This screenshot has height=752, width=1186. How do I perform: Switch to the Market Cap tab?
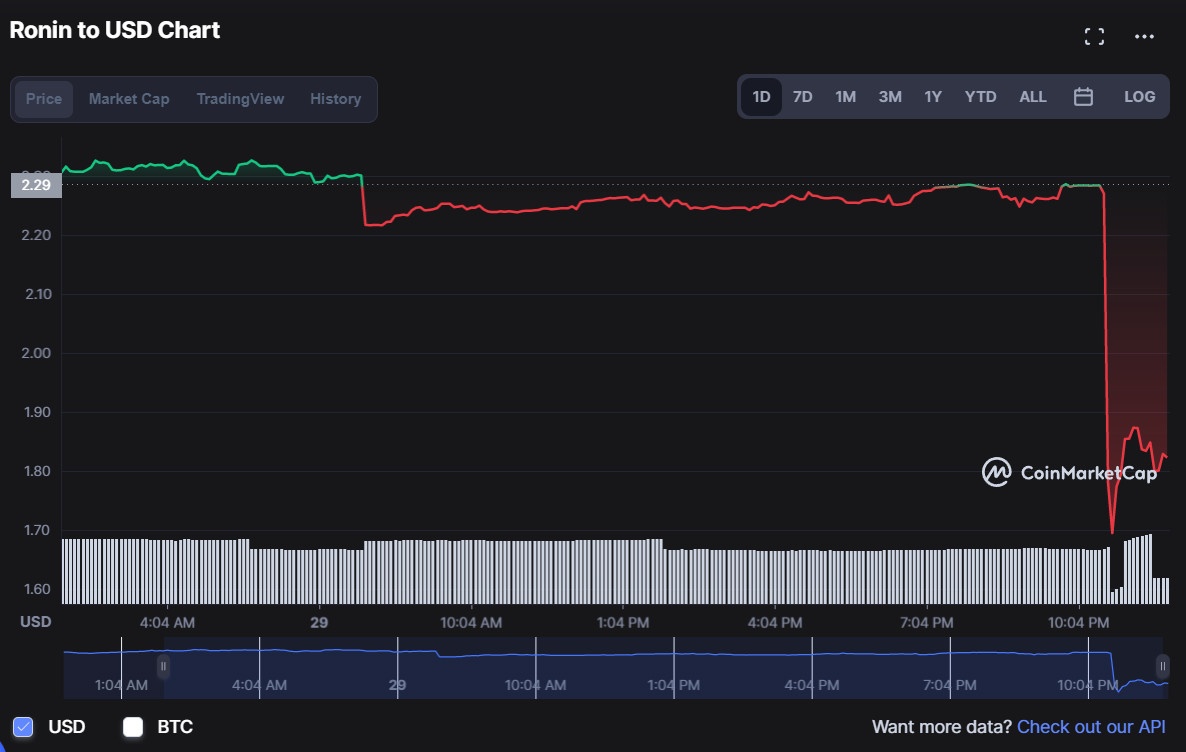coord(129,99)
